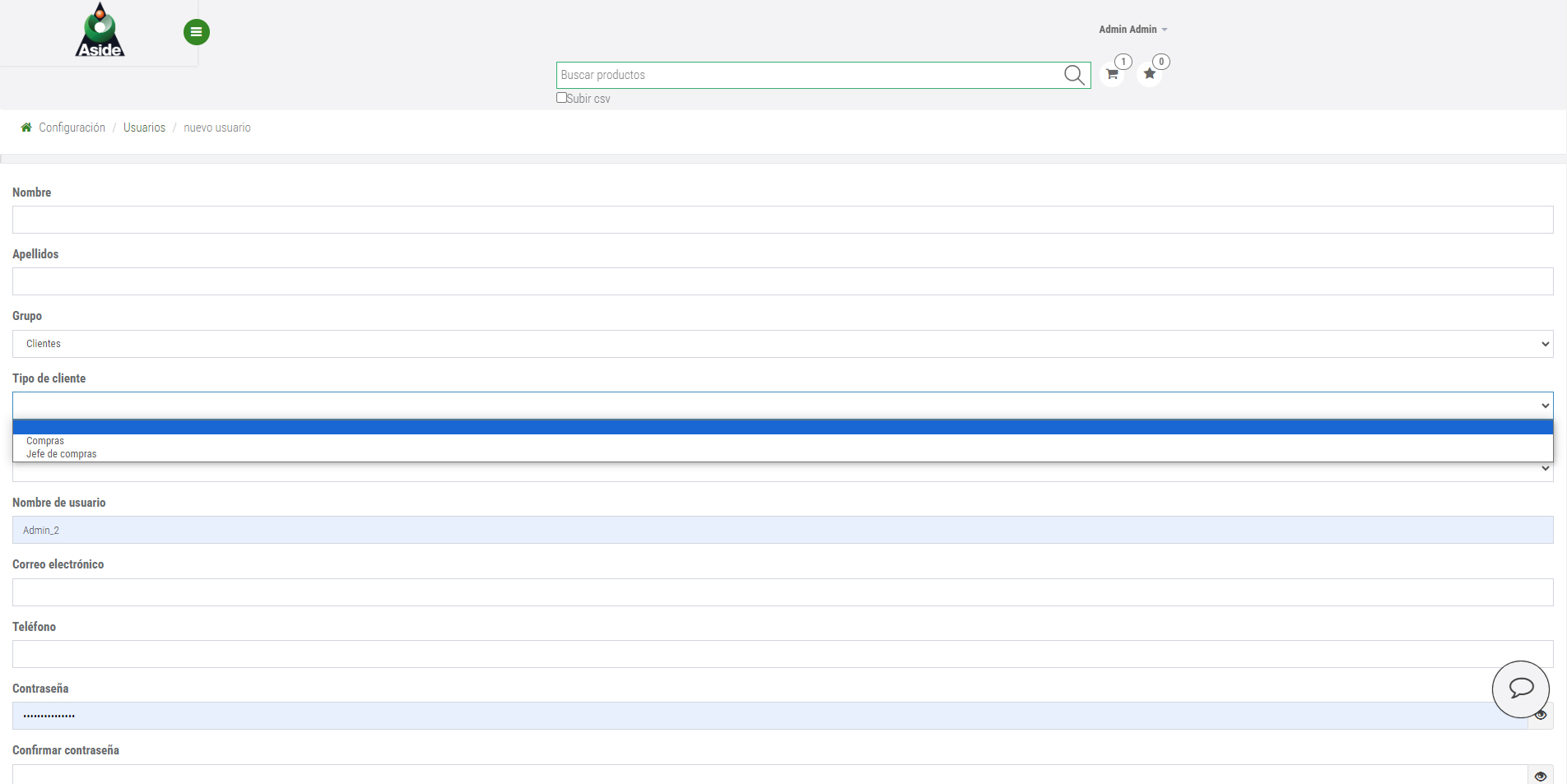Select Compras option in list
The height and width of the screenshot is (784, 1567).
pos(45,441)
